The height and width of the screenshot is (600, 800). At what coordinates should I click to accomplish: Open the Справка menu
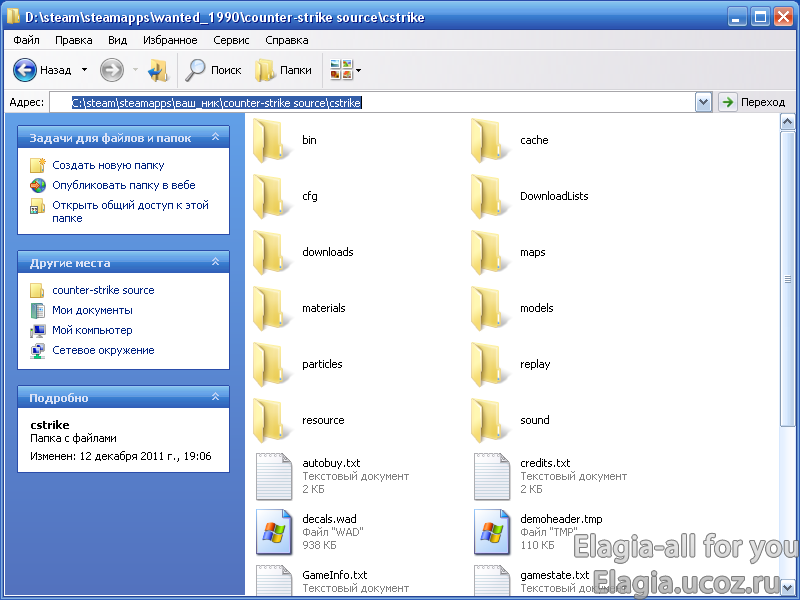287,40
